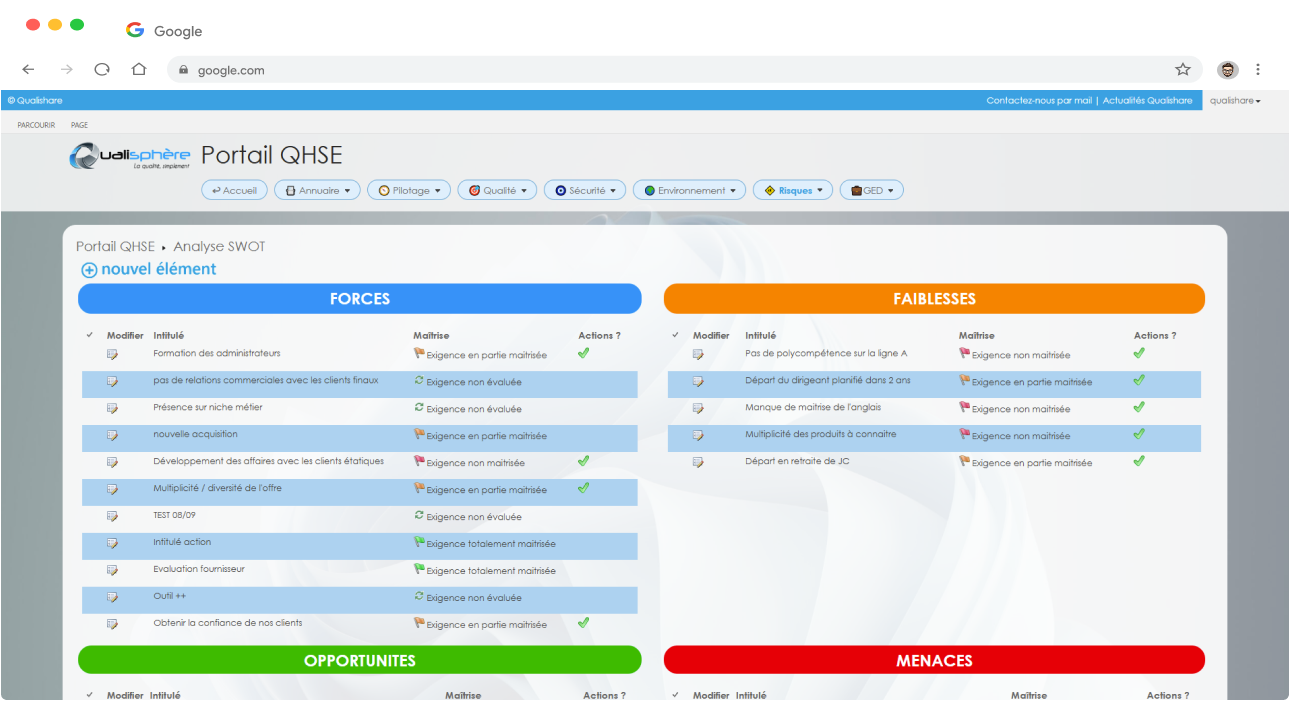
Task: Click the plus icon beside nouvel élément
Action: click(x=89, y=270)
